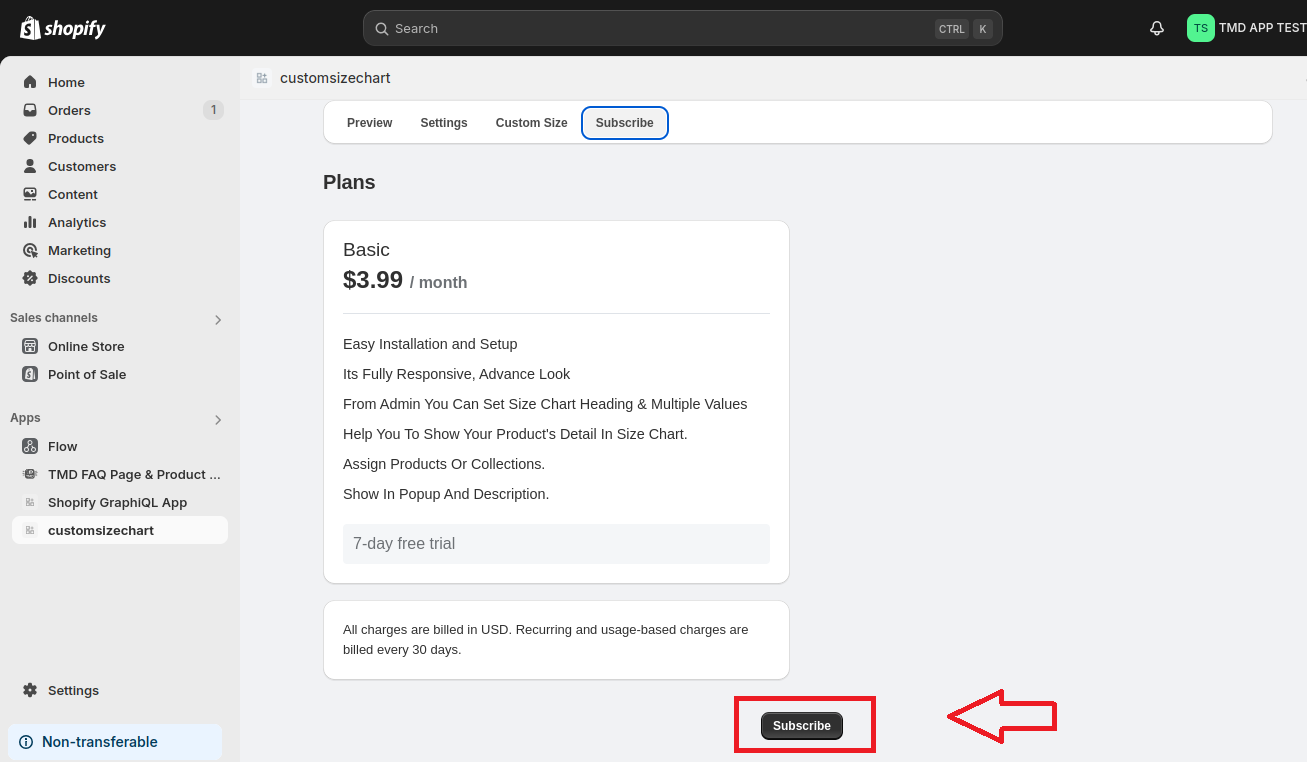Click the search input field
The image size is (1307, 762).
(x=660, y=29)
